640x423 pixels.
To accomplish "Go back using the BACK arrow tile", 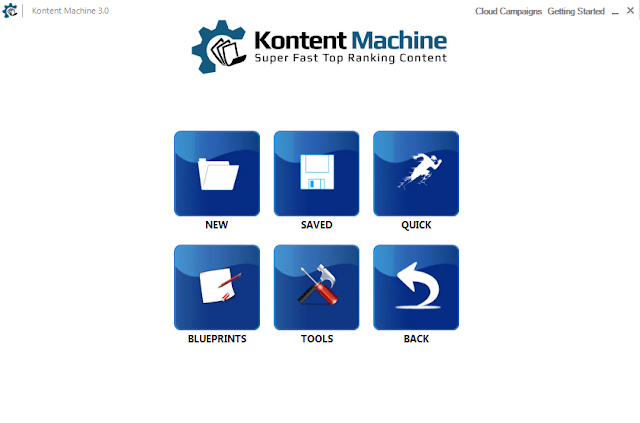I will click(416, 287).
